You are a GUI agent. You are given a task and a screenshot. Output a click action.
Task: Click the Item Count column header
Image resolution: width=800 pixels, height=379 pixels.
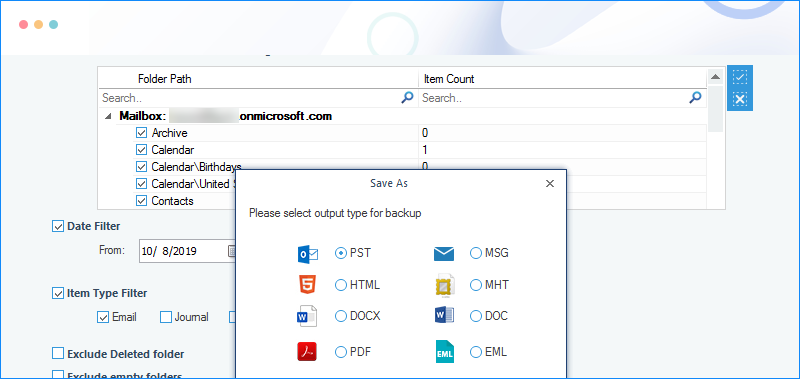[449, 79]
